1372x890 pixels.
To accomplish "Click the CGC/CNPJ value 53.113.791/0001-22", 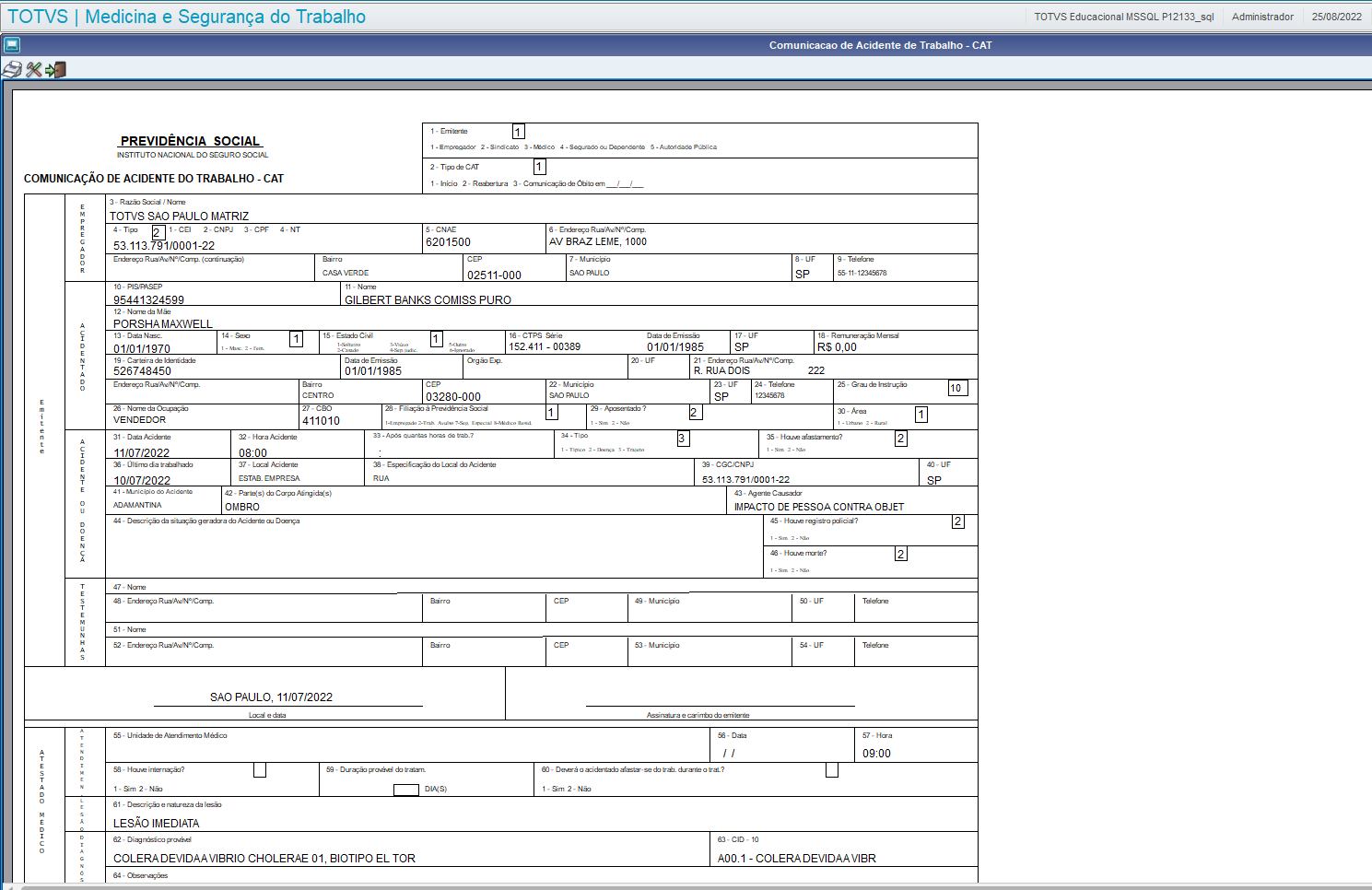I will click(746, 480).
